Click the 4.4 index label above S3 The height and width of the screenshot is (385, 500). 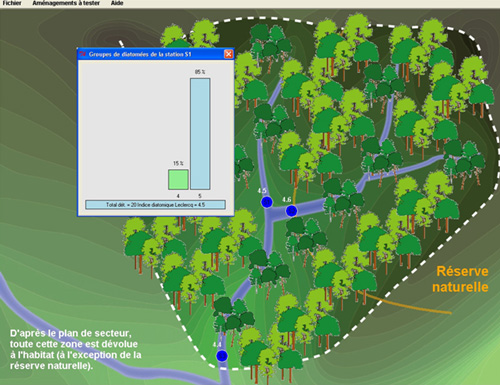coord(217,344)
